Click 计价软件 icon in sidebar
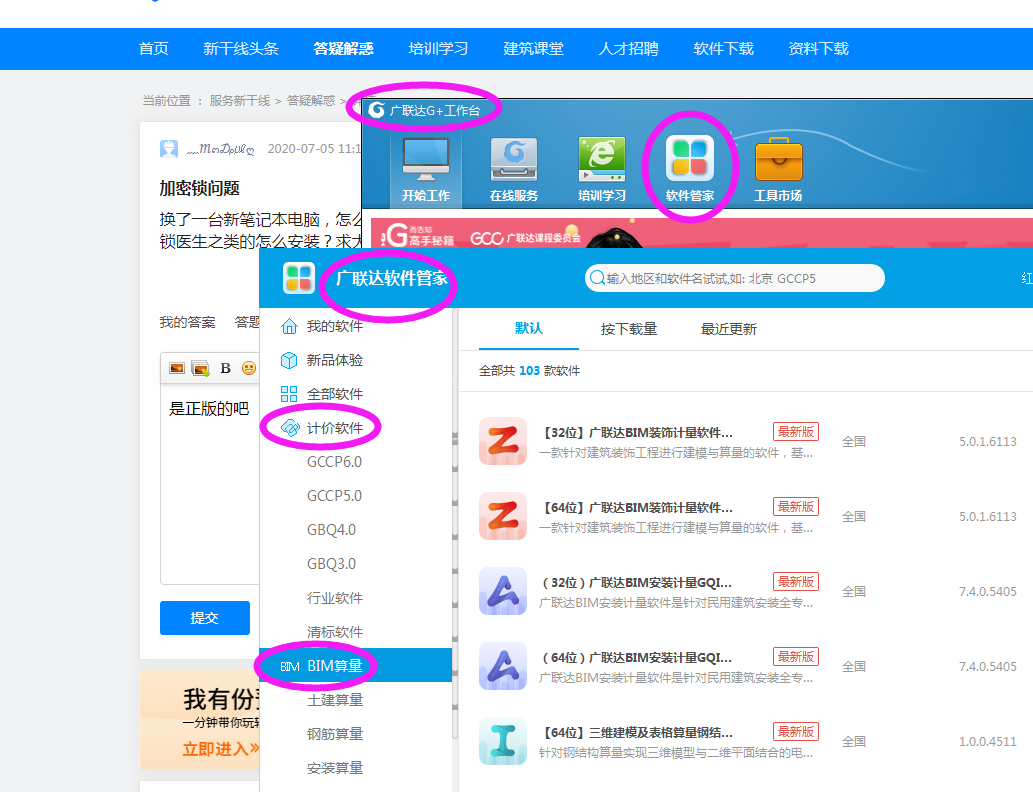Image resolution: width=1033 pixels, height=792 pixels. coord(290,428)
